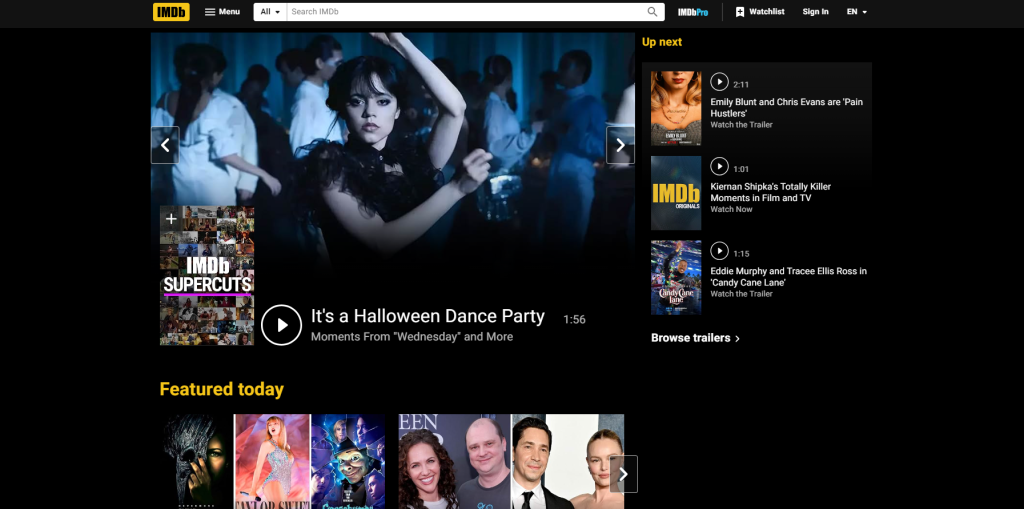Play the Halloween Dance Party video

(x=281, y=325)
